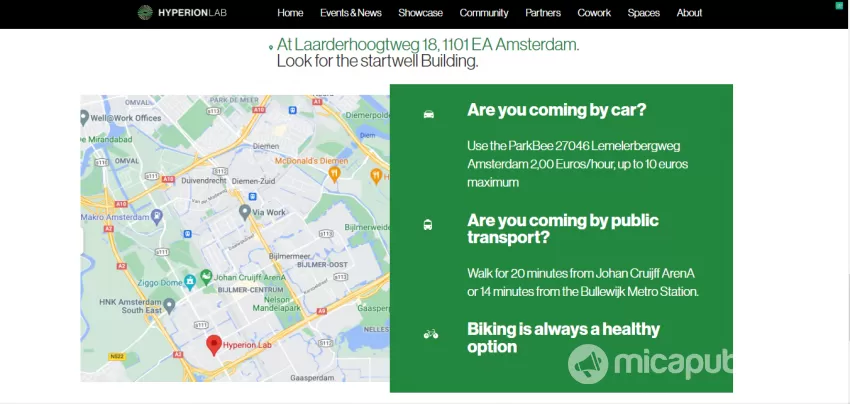Click the HNK Amsterdam South East pin

point(170,306)
